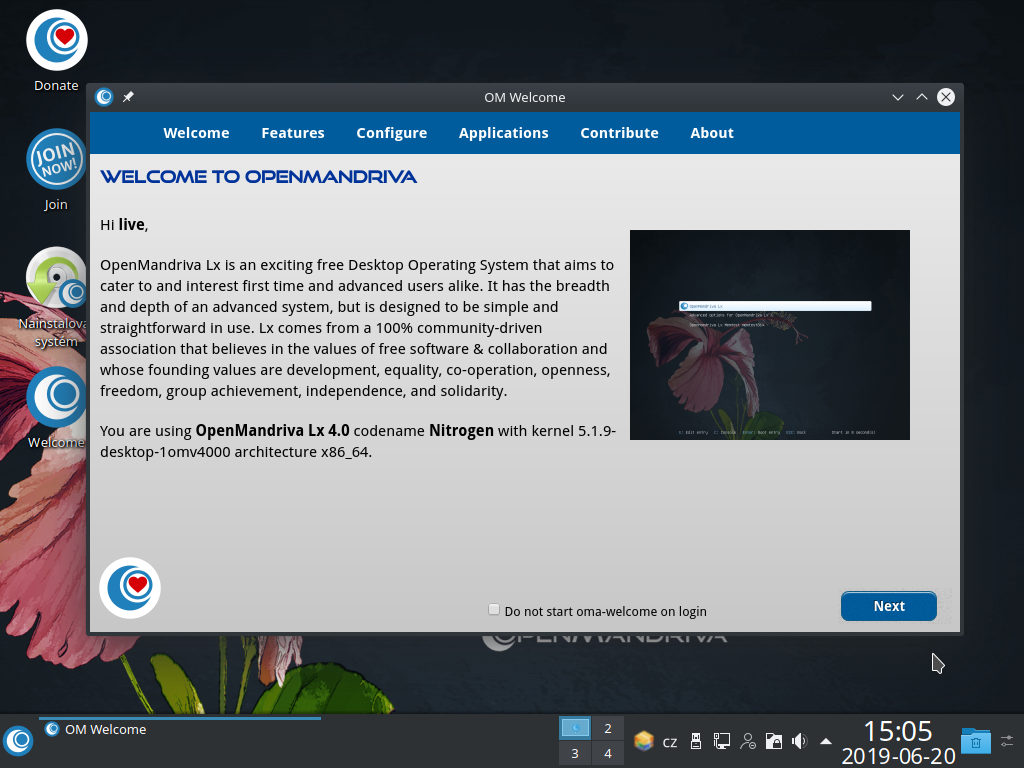Screen dimensions: 1024x768
Task: Click the CZ keyboard layout indicator
Action: [x=669, y=743]
